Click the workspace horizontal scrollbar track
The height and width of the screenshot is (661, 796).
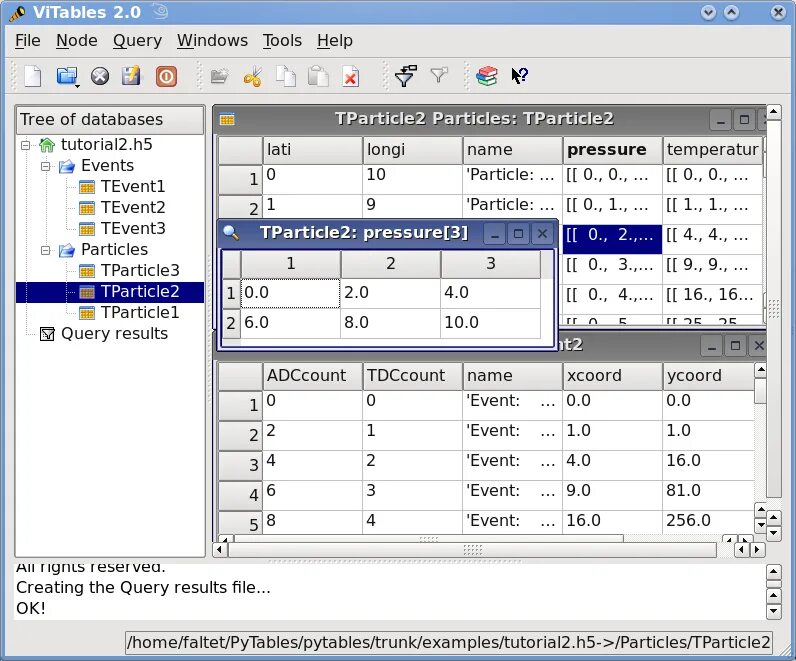(x=472, y=550)
